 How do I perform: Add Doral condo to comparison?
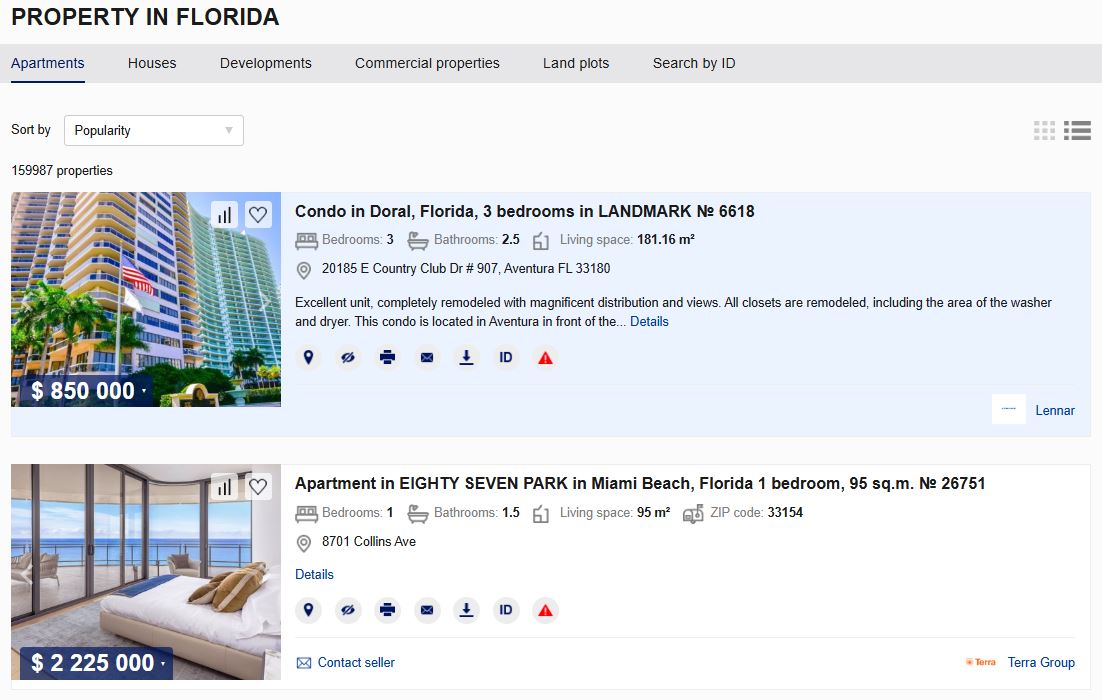click(x=224, y=214)
